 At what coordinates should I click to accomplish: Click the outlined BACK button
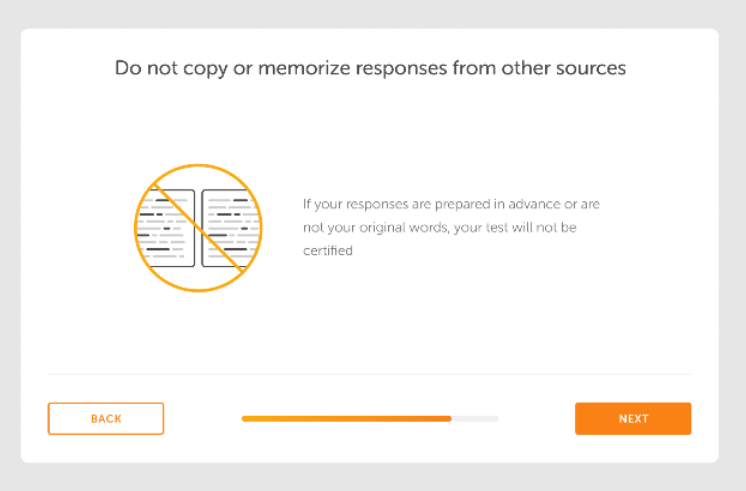coord(106,419)
